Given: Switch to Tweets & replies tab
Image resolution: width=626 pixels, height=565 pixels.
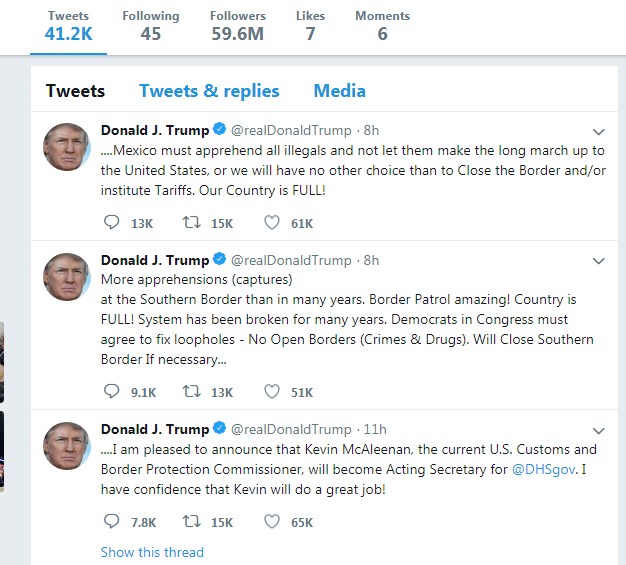Looking at the screenshot, I should point(209,91).
